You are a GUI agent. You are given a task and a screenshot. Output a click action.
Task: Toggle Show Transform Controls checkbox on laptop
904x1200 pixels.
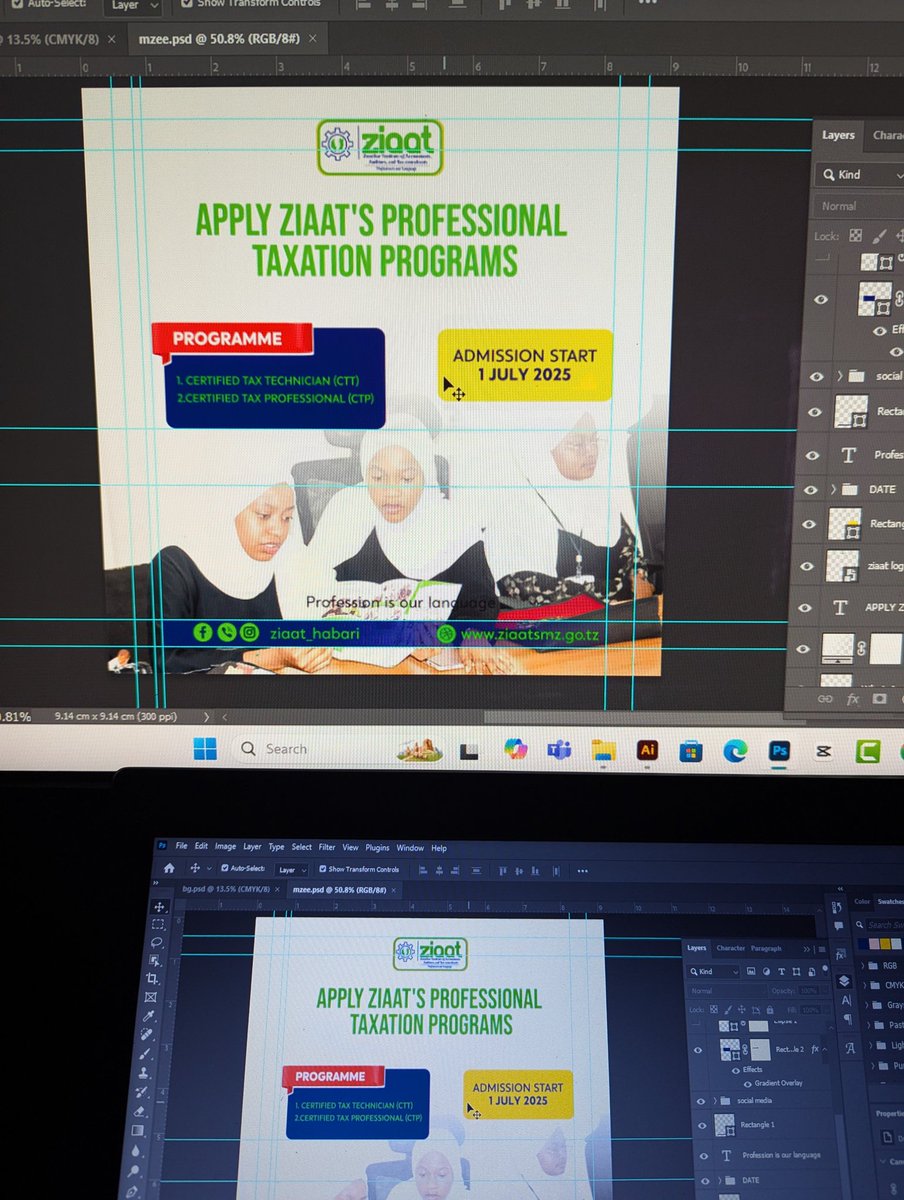pos(322,869)
